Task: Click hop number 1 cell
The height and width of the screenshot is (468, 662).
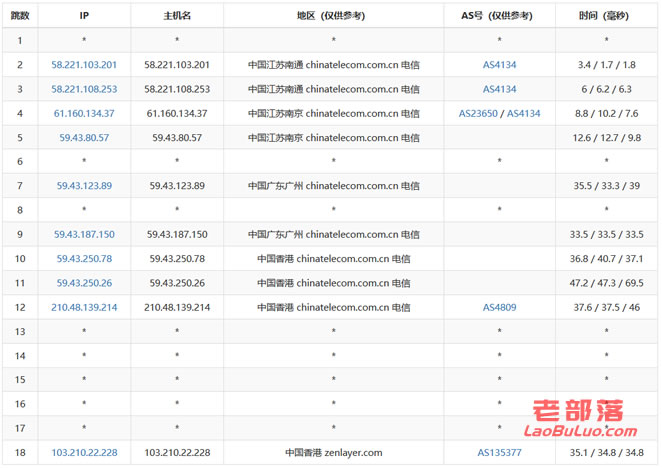Action: [x=20, y=41]
